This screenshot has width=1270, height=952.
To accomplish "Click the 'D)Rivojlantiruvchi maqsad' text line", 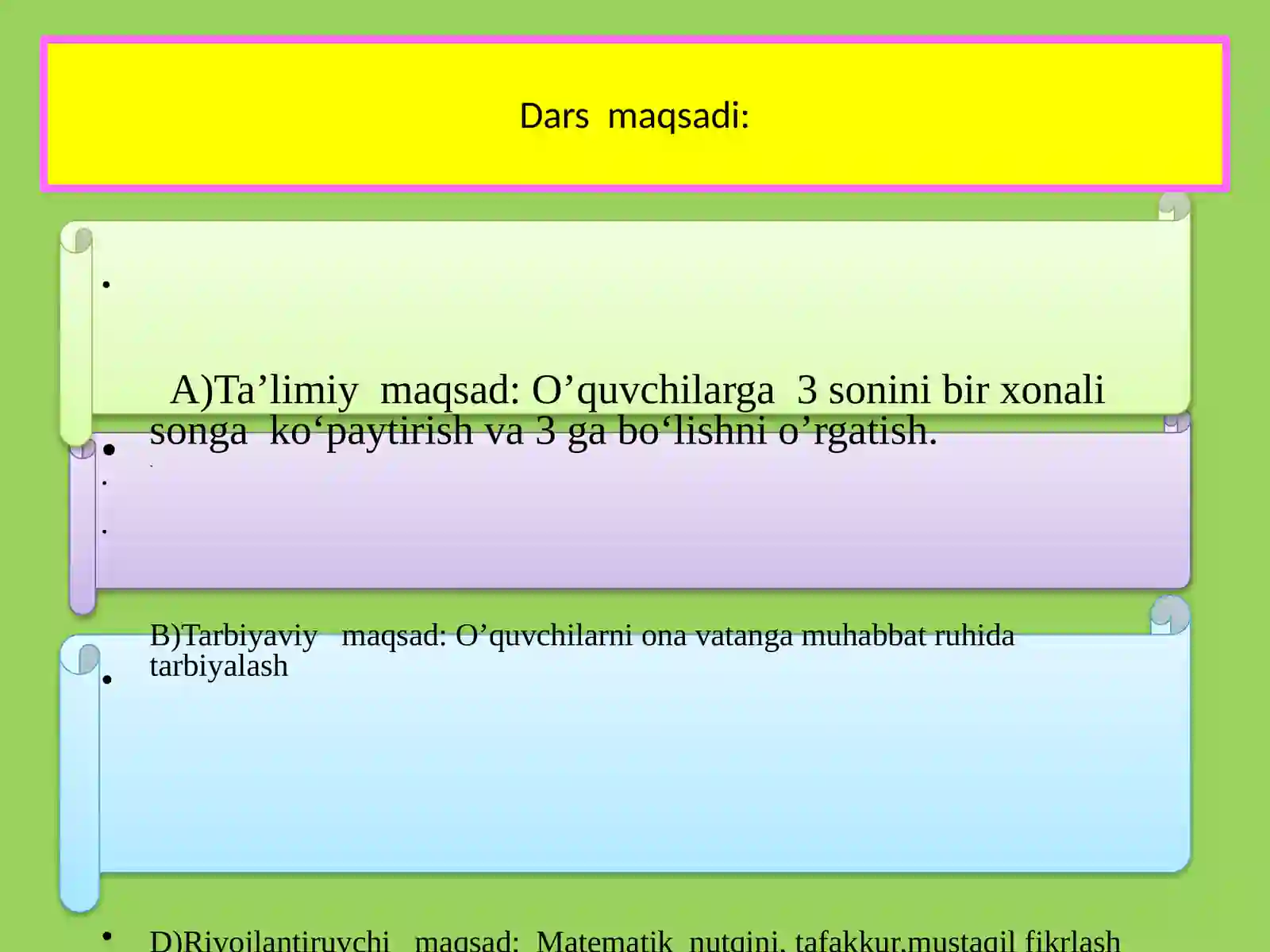I will 635,940.
